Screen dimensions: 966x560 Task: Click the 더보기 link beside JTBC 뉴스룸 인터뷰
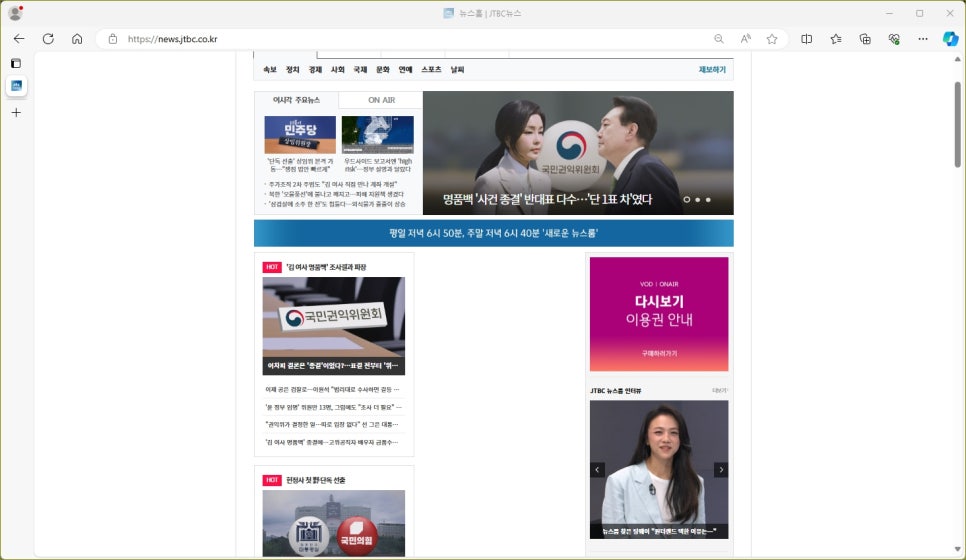(x=720, y=391)
